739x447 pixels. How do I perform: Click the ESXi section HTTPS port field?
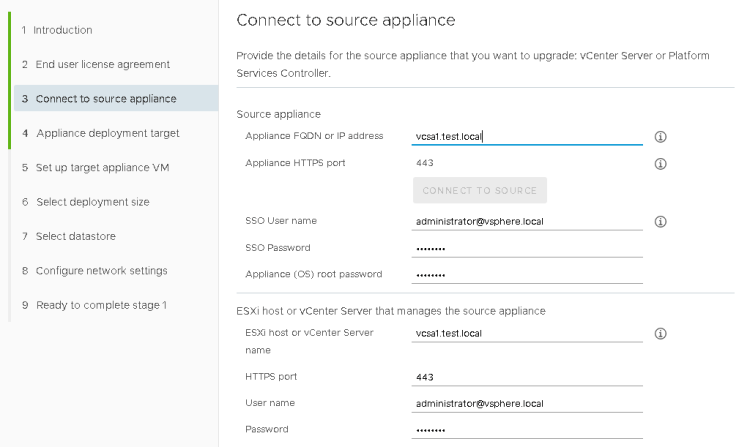(x=527, y=377)
